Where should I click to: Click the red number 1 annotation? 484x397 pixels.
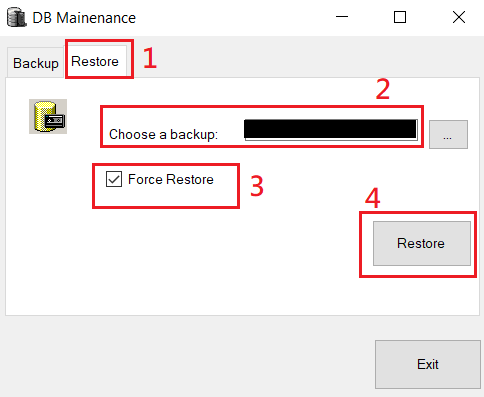tap(150, 58)
